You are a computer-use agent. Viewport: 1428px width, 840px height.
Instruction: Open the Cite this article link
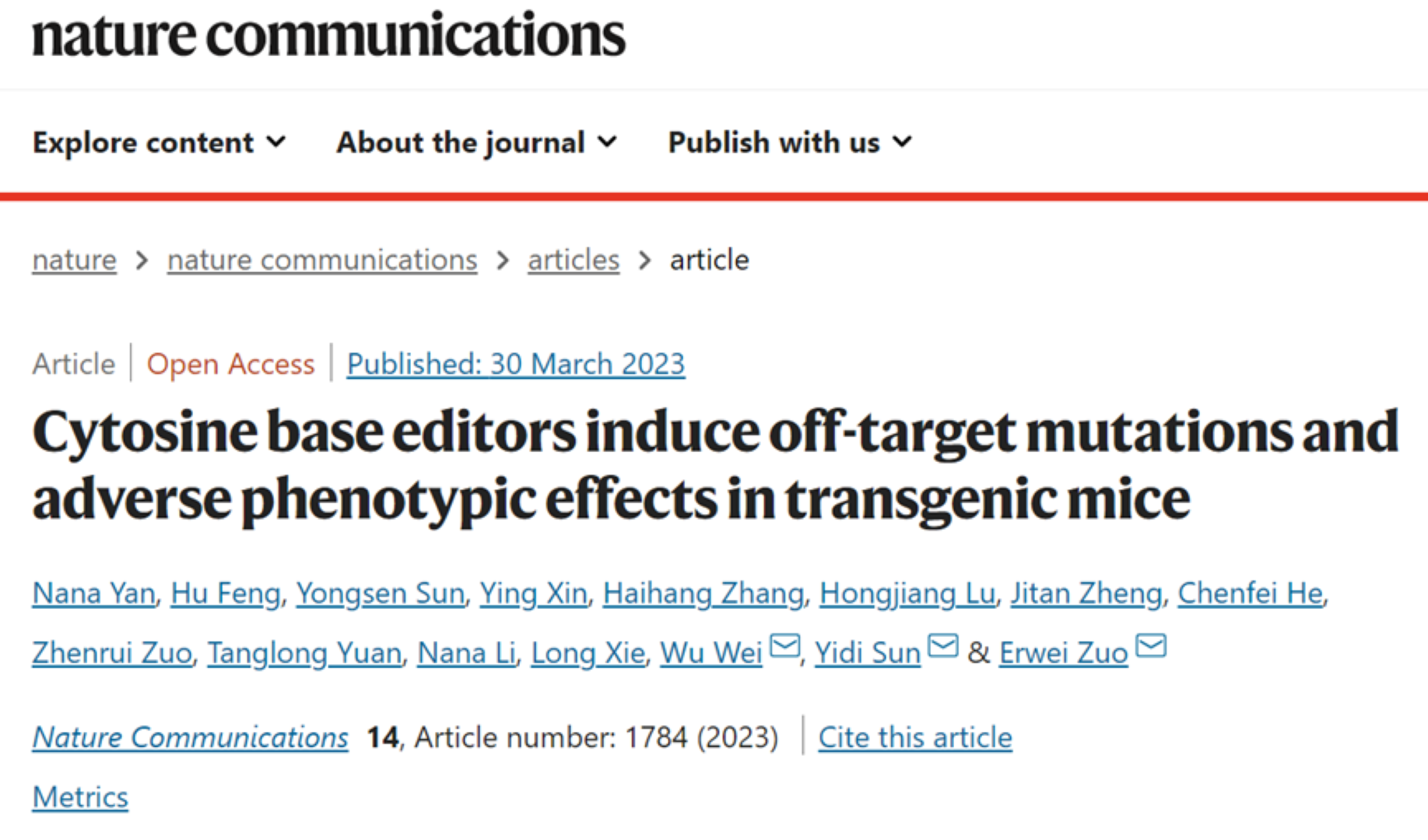[x=915, y=737]
